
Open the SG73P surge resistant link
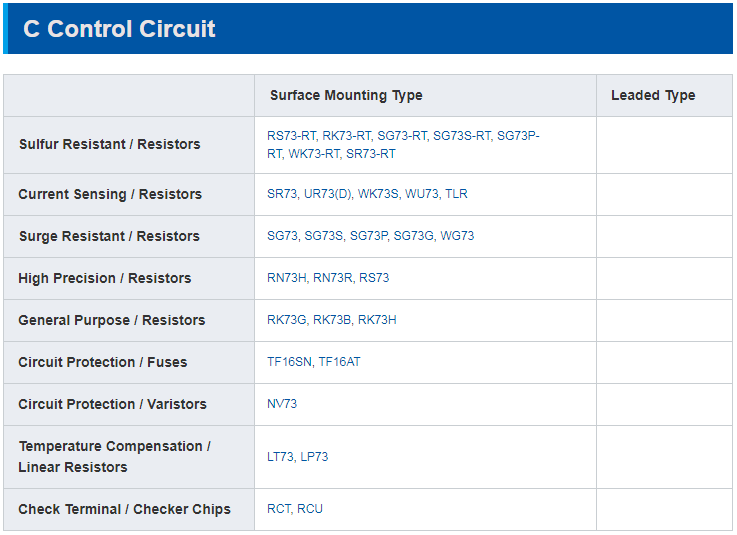tap(368, 236)
